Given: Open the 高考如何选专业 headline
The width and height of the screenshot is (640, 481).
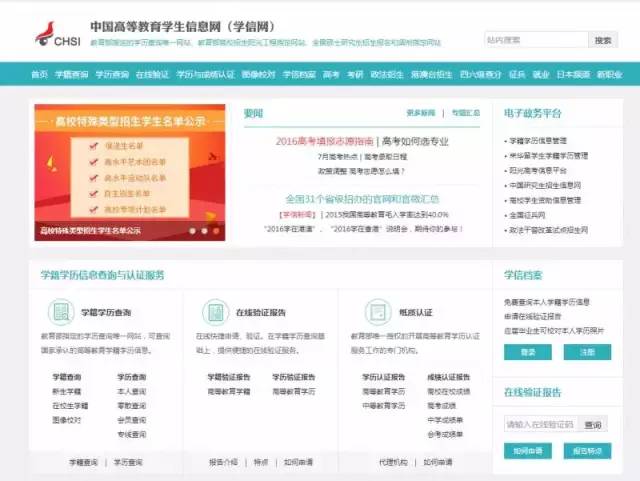Looking at the screenshot, I should 415,141.
